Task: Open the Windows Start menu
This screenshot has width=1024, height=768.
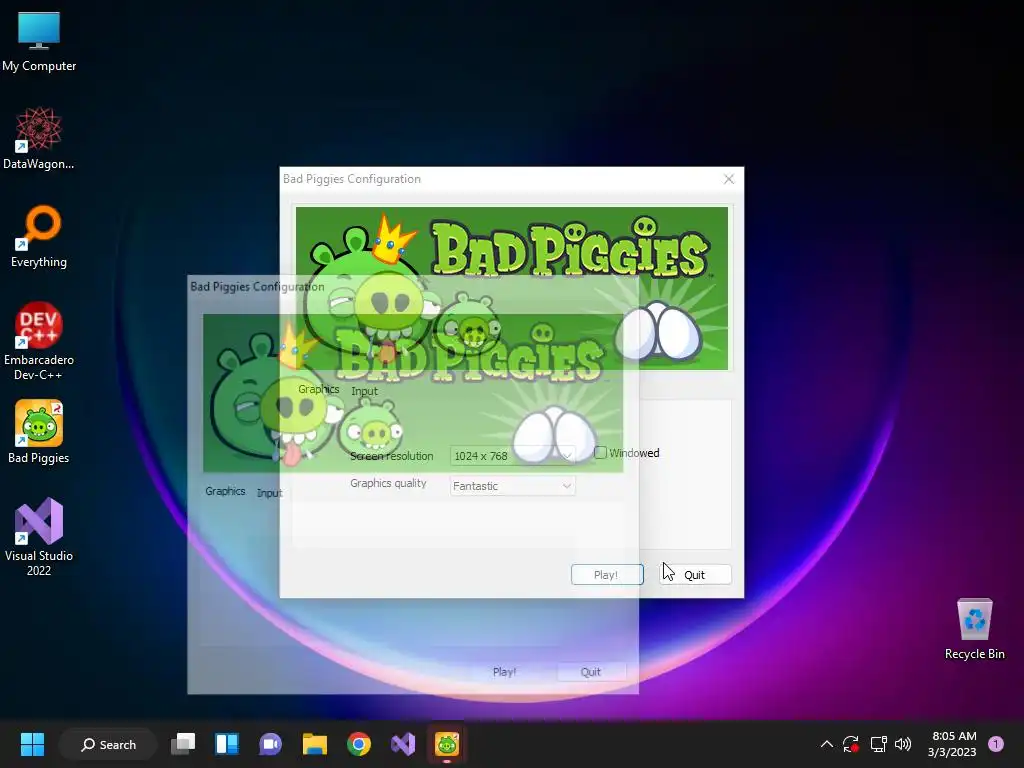Action: coord(32,744)
